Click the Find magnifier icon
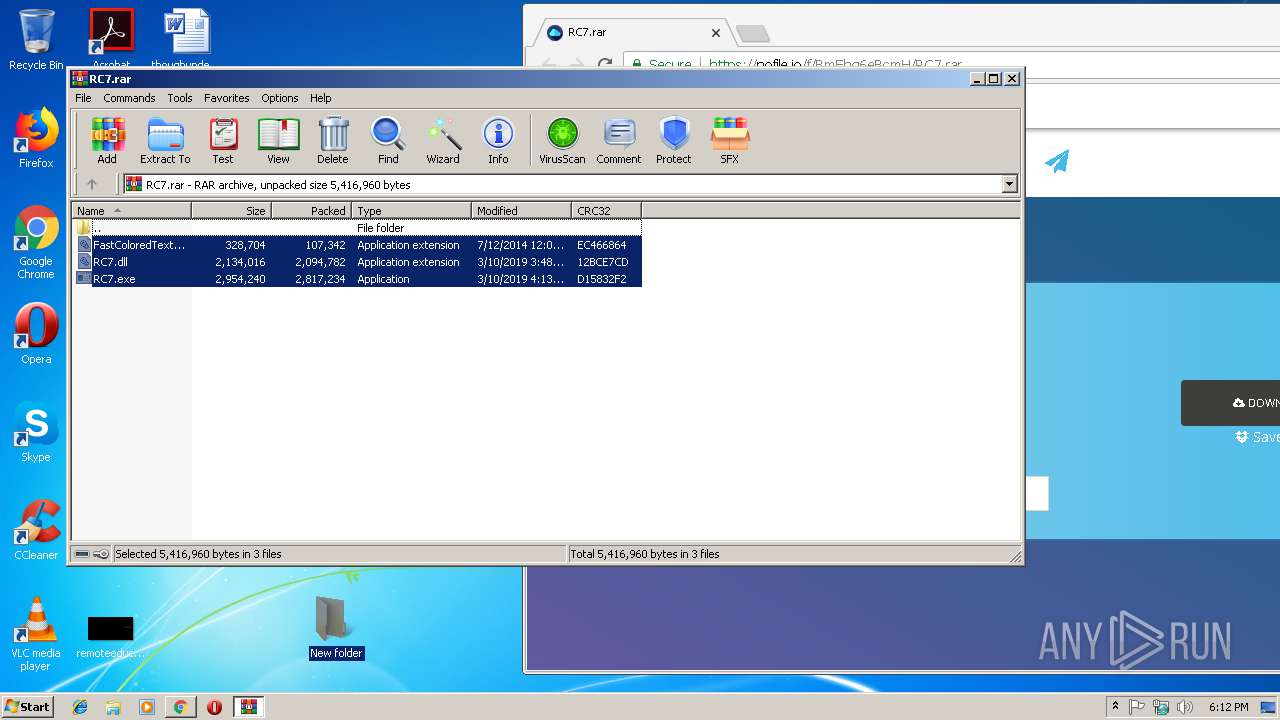 pos(388,141)
